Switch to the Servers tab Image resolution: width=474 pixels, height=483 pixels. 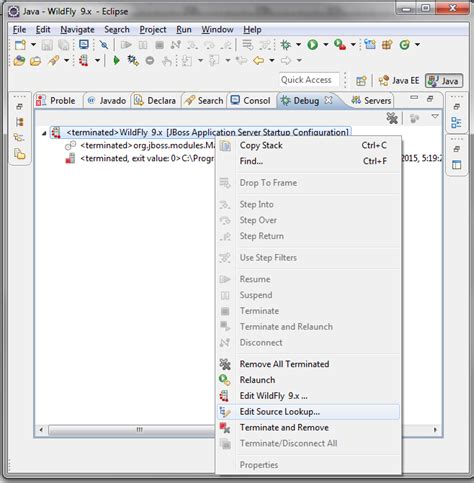point(371,101)
